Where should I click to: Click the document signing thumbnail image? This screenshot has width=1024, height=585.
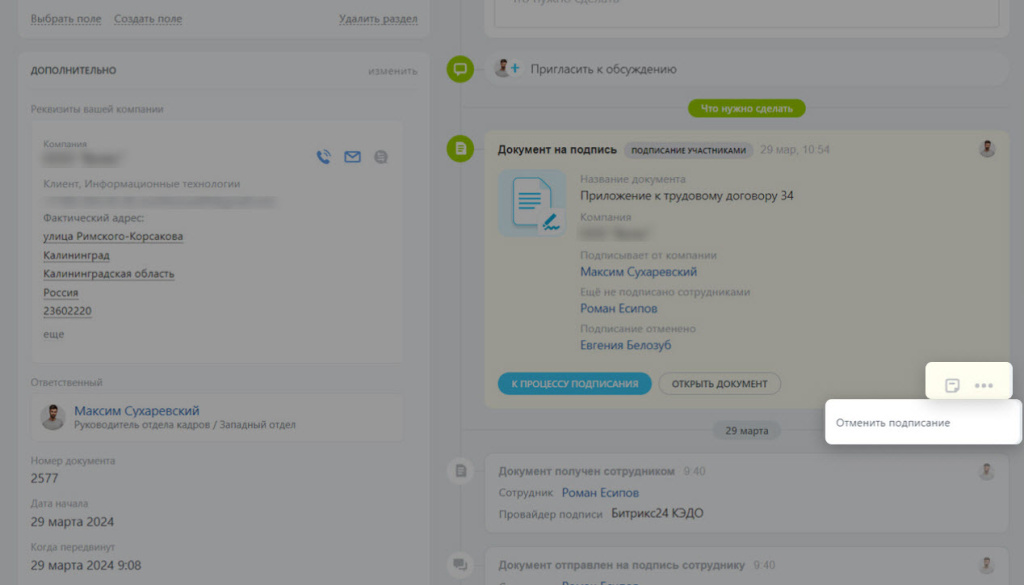532,203
